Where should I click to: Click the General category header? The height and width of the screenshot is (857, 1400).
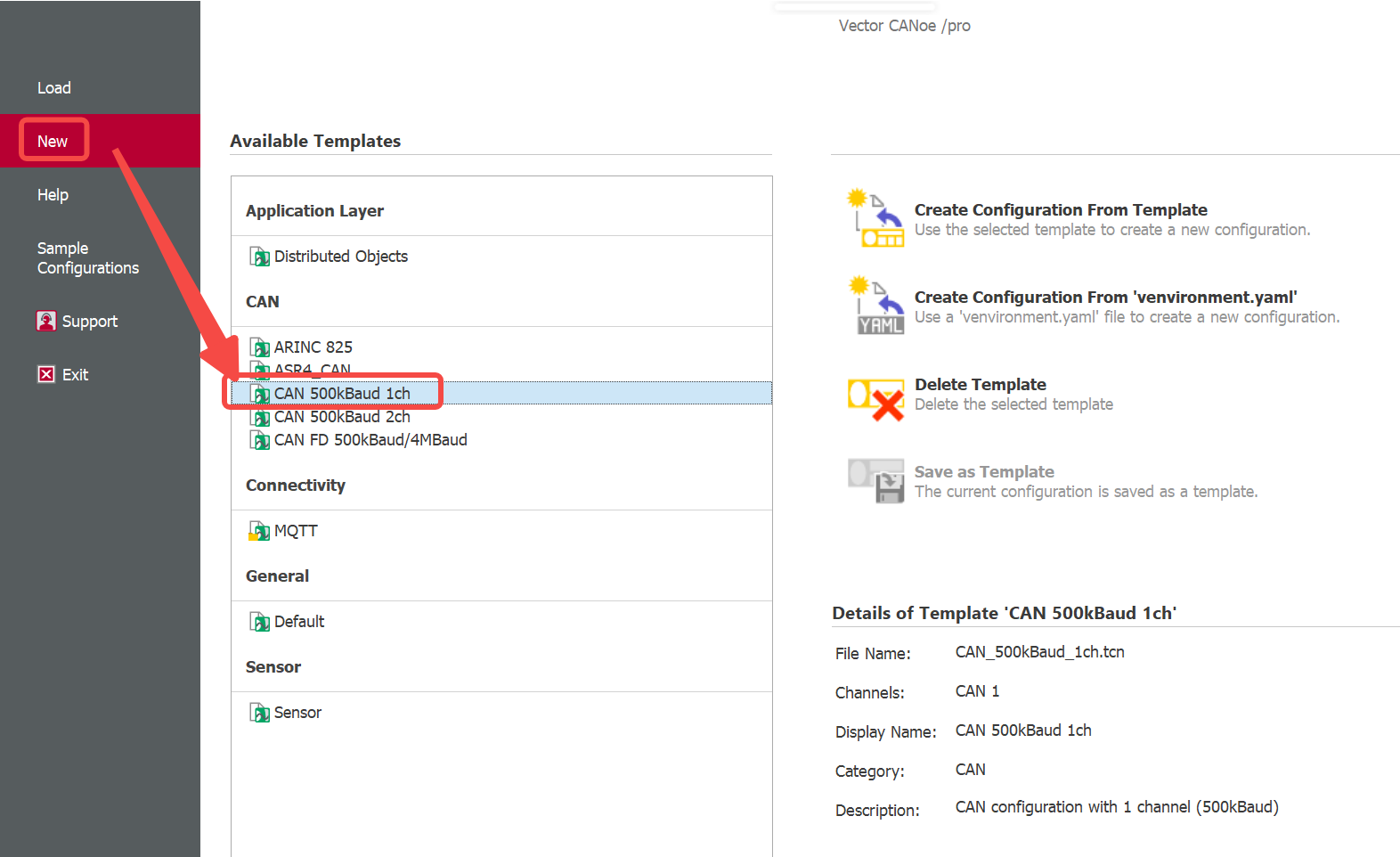point(278,576)
